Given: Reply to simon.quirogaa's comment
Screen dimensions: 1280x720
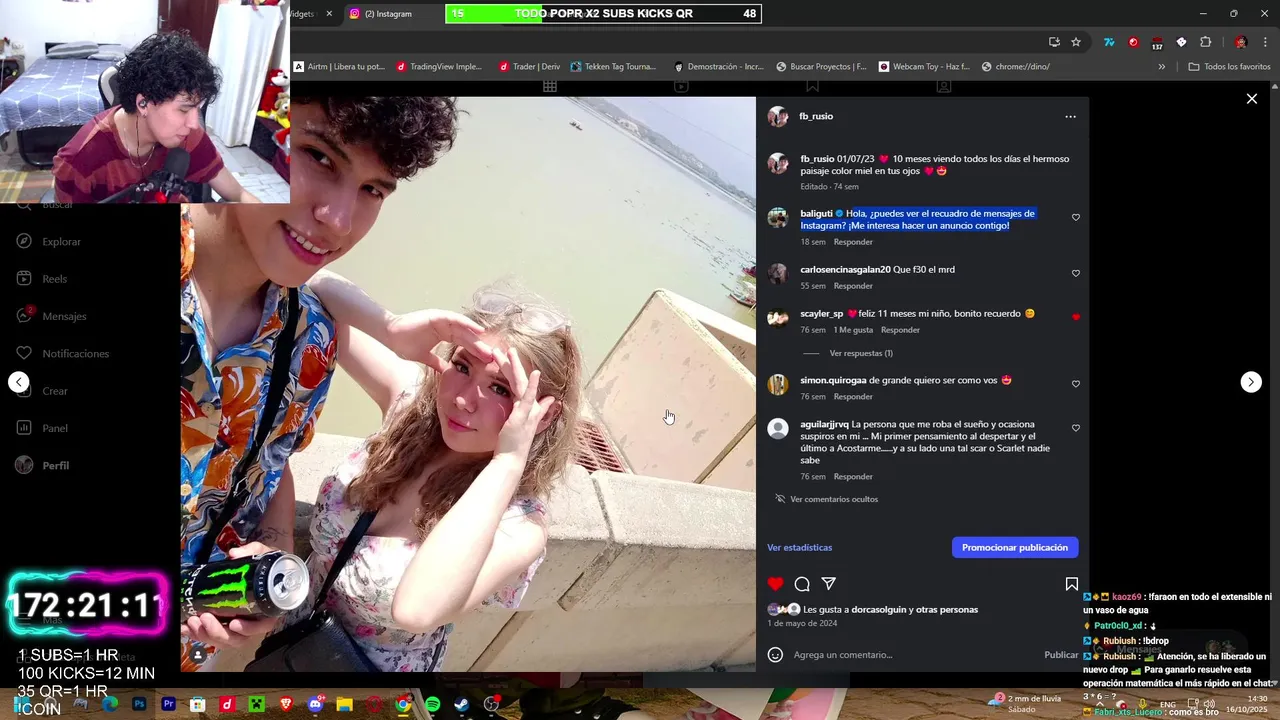Looking at the screenshot, I should pyautogui.click(x=853, y=397).
